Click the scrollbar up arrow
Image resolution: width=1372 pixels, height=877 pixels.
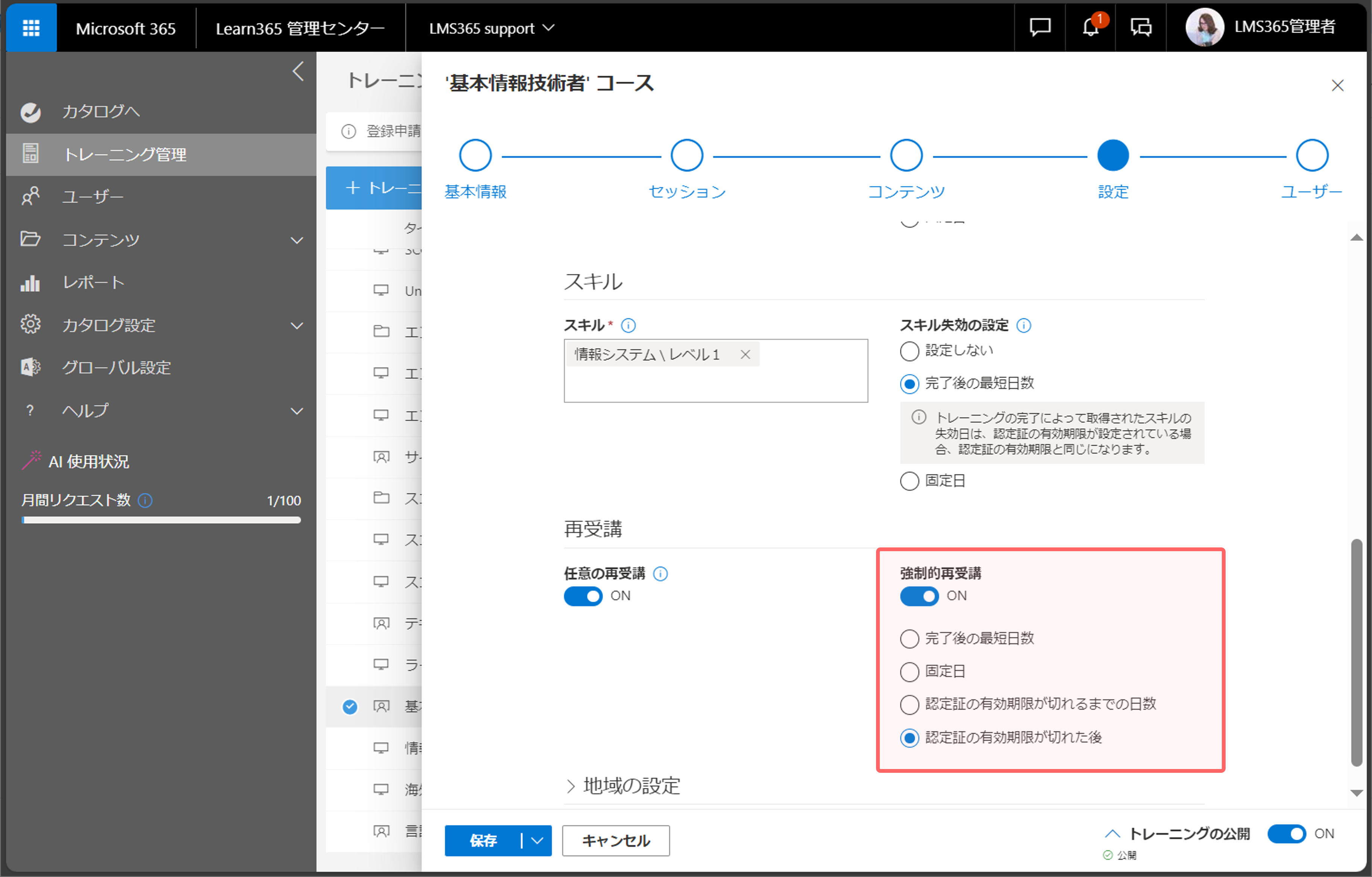1357,237
